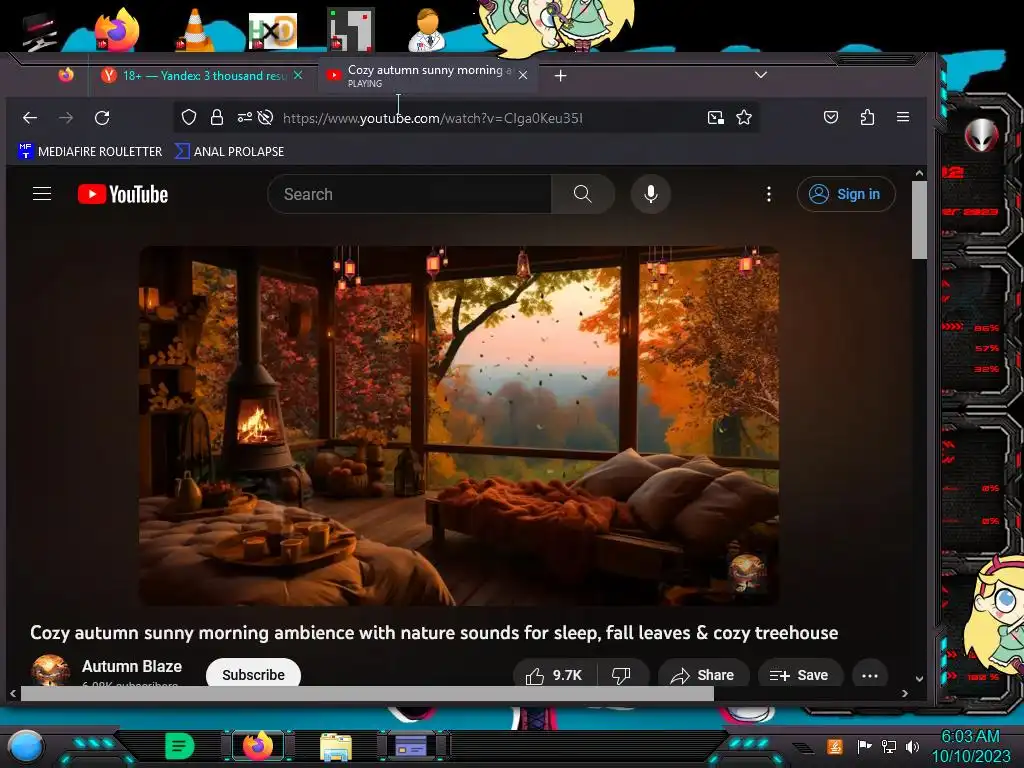
Task: Click Alienware head gadget icon
Action: [982, 135]
